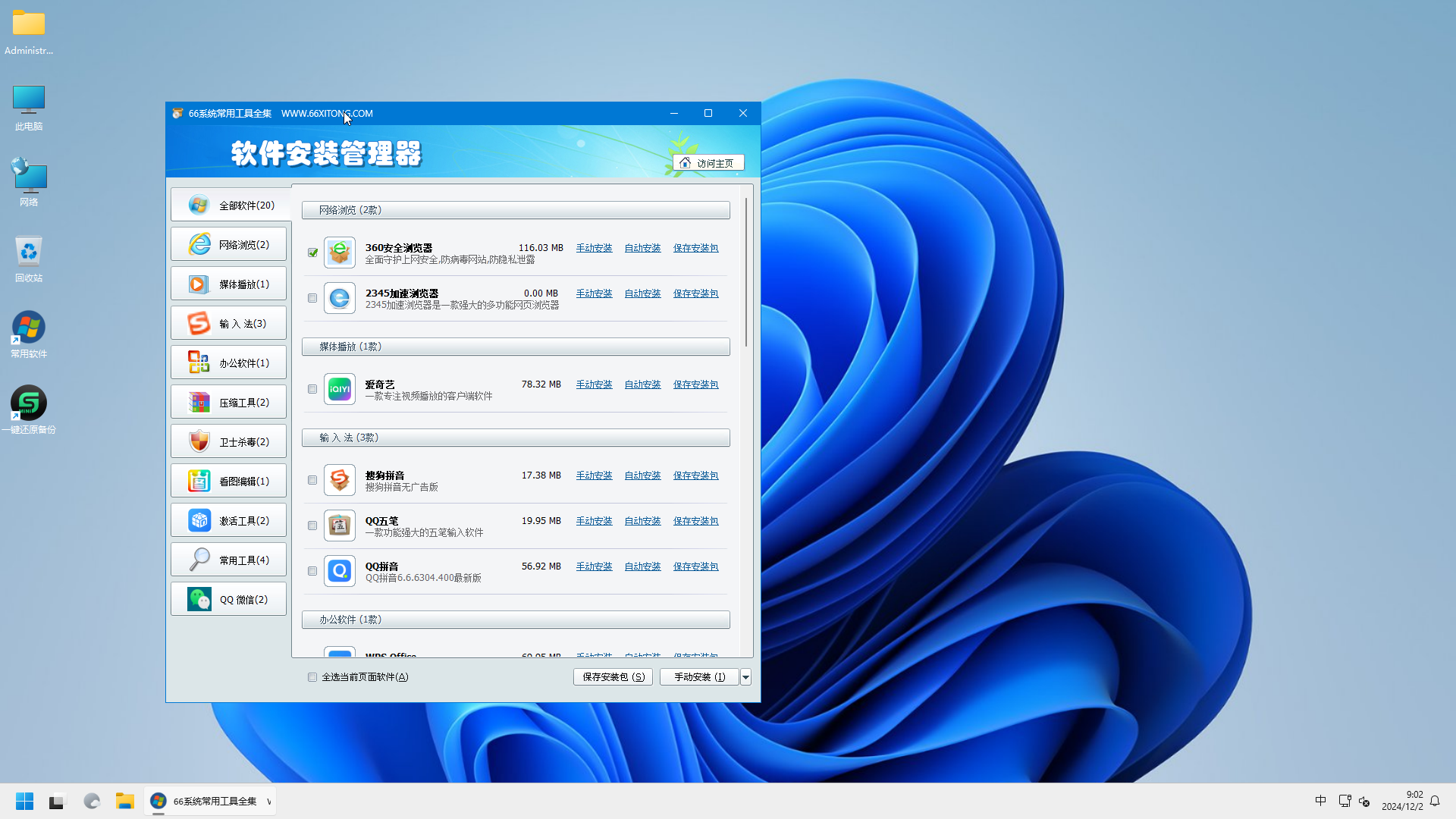Collapse the 网络浏览 (2款) section header
This screenshot has width=1456, height=819.
pyautogui.click(x=516, y=210)
